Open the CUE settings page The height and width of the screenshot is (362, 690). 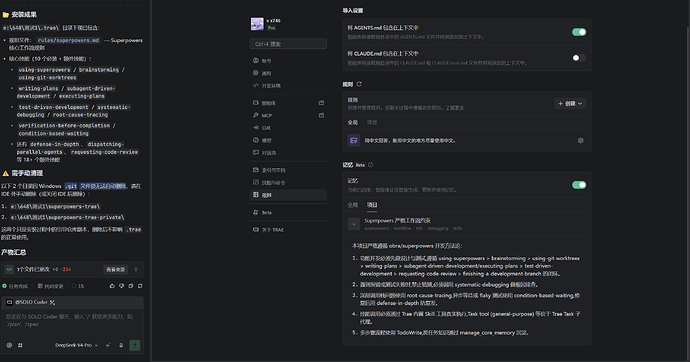point(288,128)
